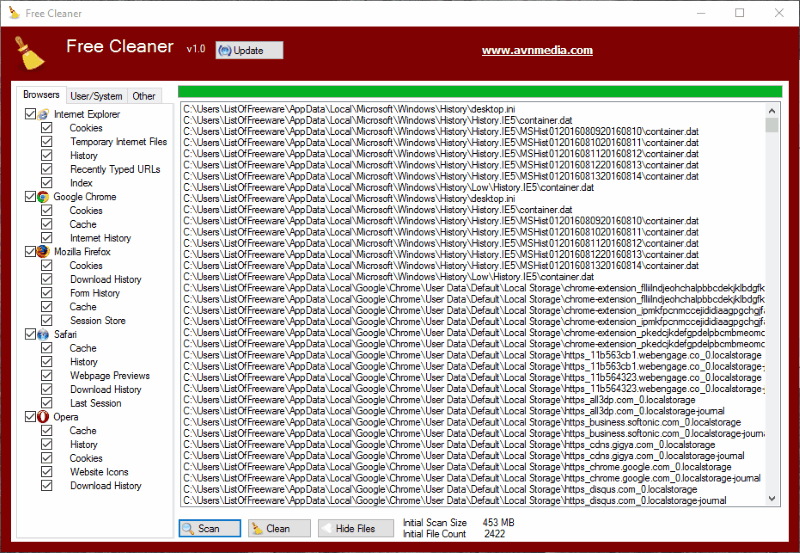
Task: Uncheck Internet Explorer Index checkbox
Action: pyautogui.click(x=46, y=183)
